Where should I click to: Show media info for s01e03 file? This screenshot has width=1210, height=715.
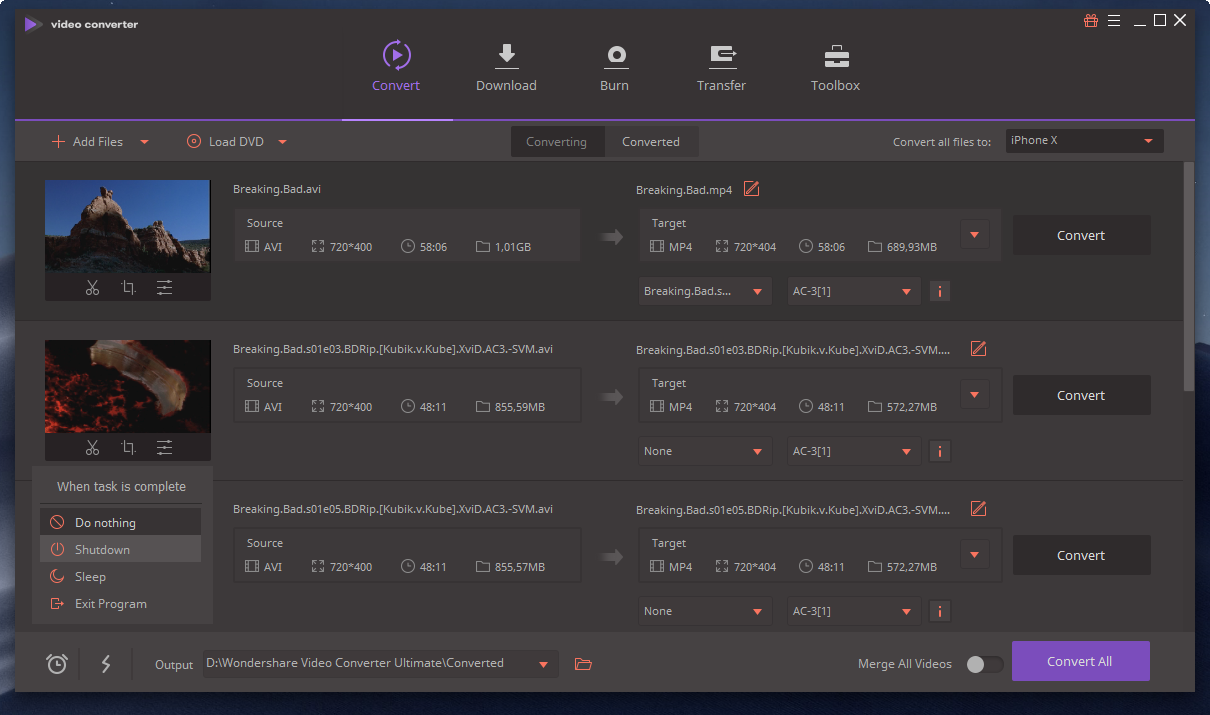(939, 452)
